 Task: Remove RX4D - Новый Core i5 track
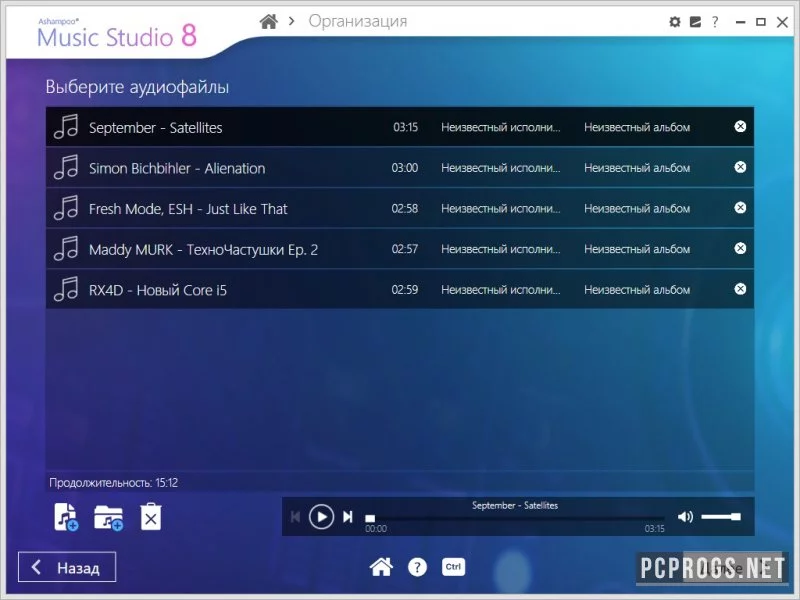click(740, 289)
